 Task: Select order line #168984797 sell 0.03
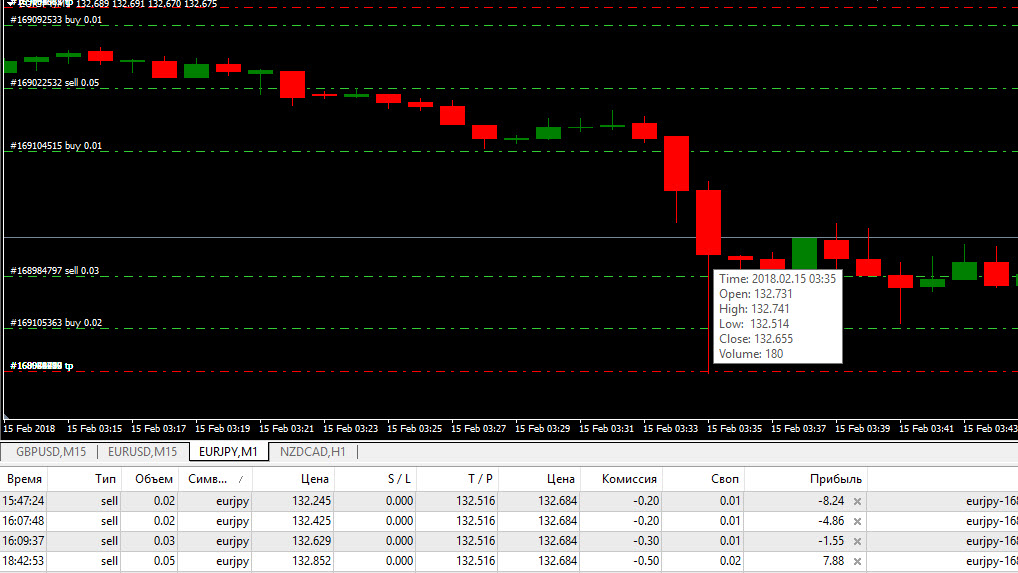55,271
